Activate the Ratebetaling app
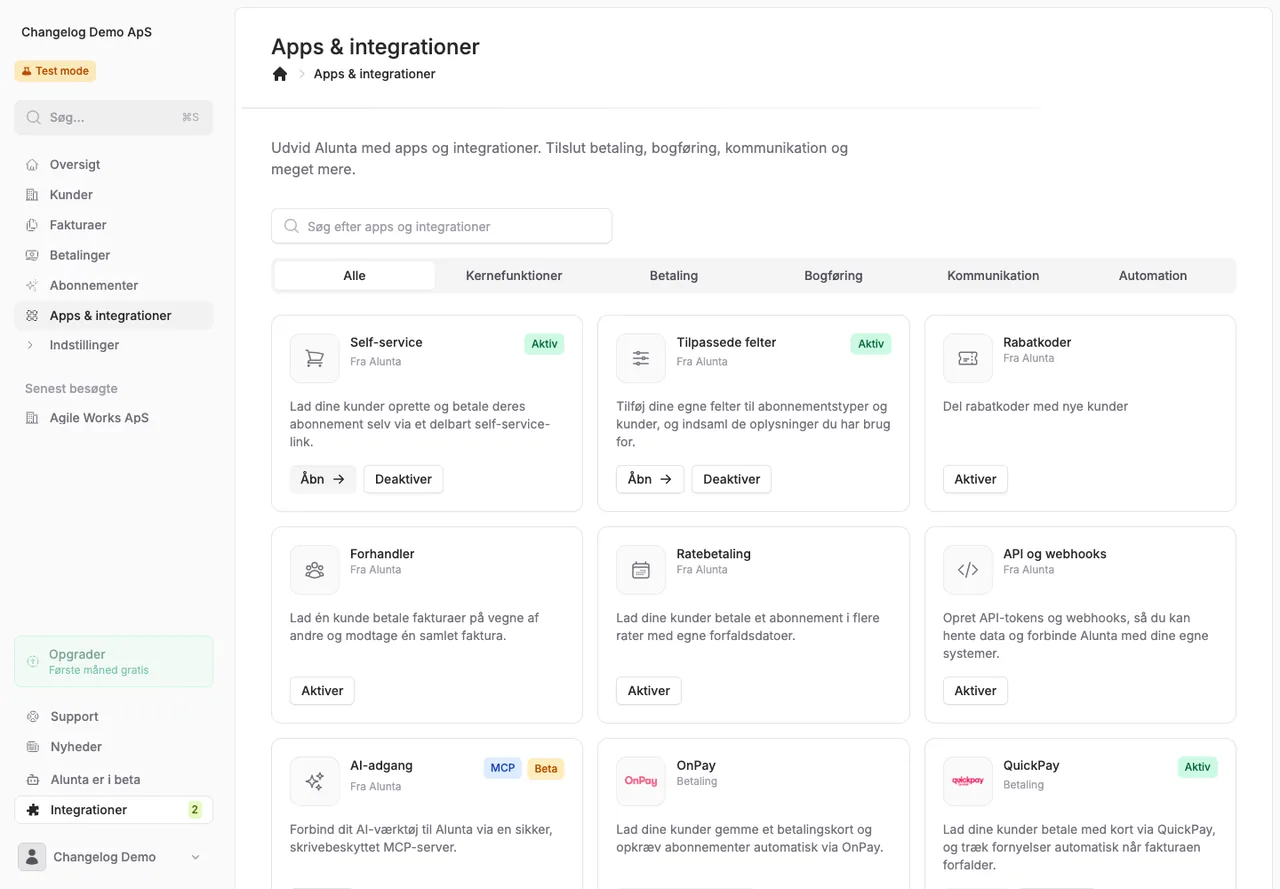1280x889 pixels. tap(649, 691)
